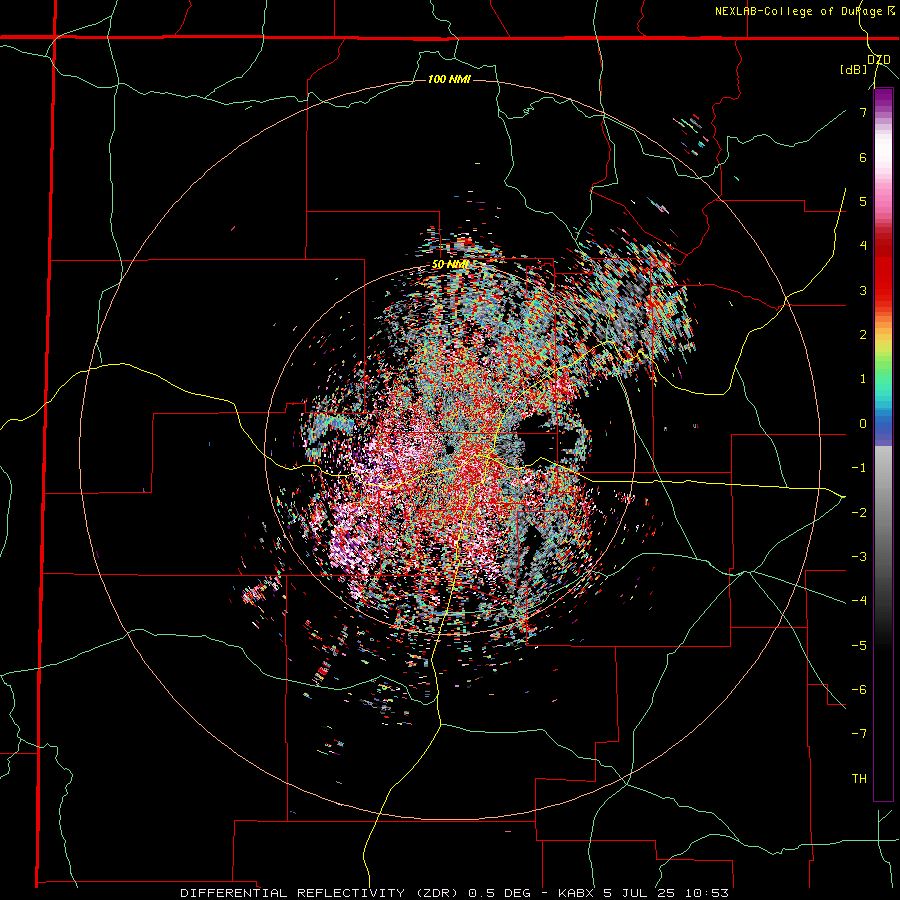This screenshot has height=900, width=900.
Task: Click the product title caption at bottom
Action: (454, 893)
